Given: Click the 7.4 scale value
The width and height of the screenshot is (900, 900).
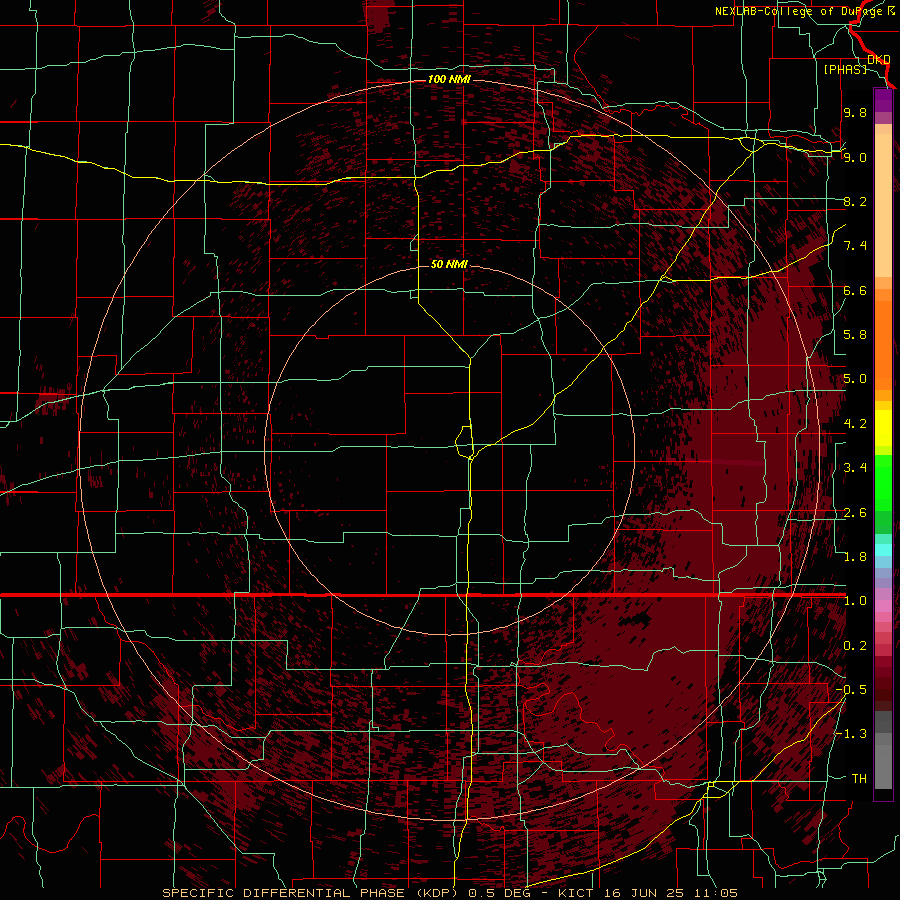Looking at the screenshot, I should pyautogui.click(x=855, y=246).
